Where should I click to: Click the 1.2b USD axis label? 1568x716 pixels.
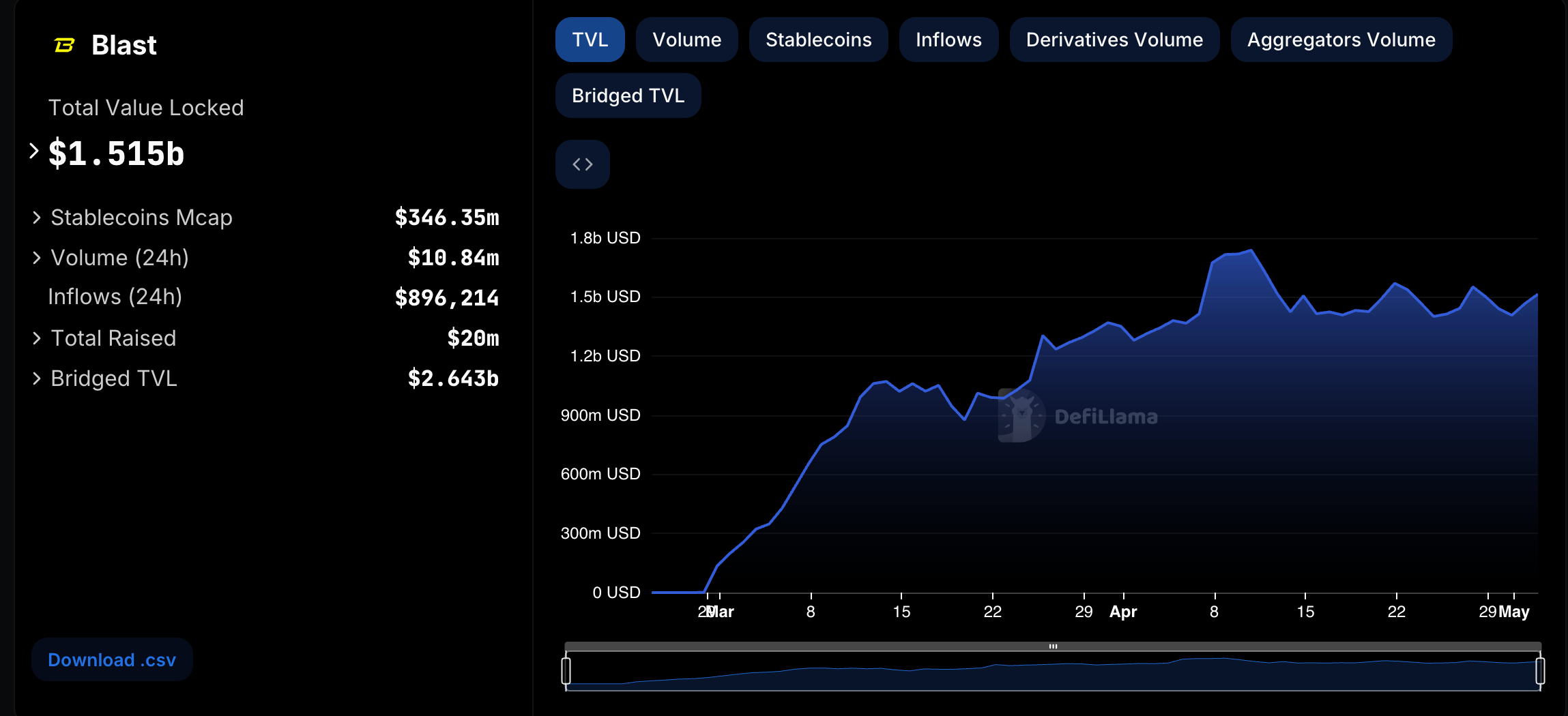coord(605,356)
